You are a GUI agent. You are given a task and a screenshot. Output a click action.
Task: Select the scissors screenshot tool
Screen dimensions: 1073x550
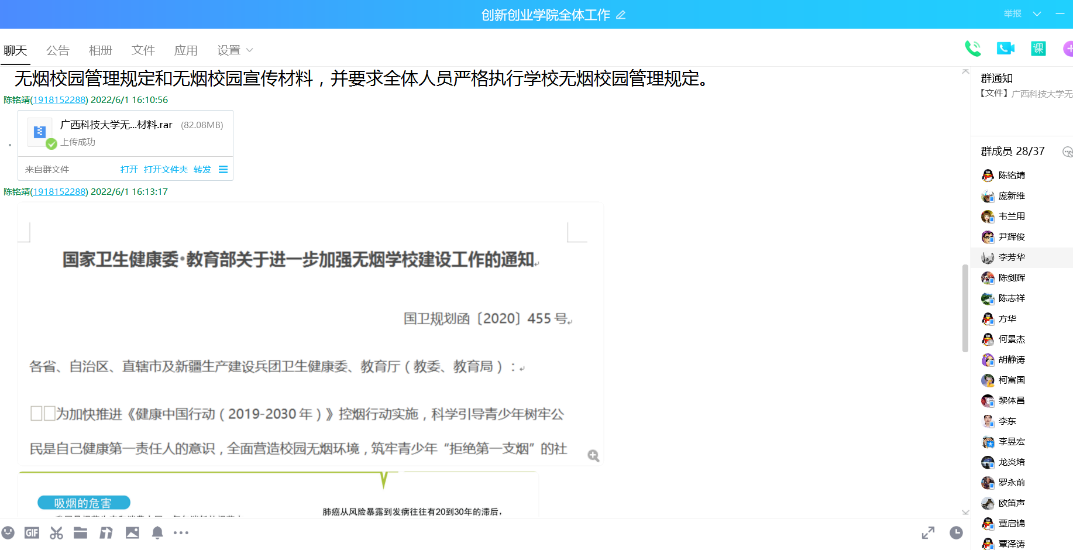[x=57, y=533]
